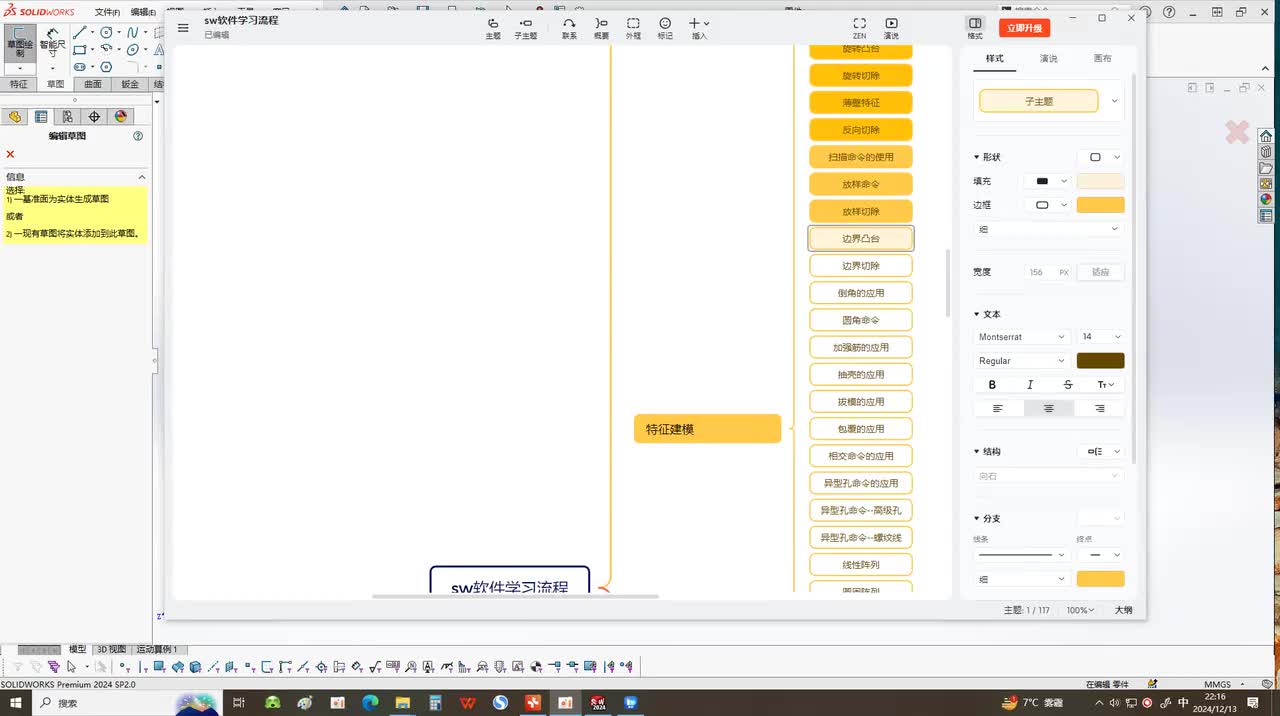Open the border thickness 细 dropdown under 边框
1280x716 pixels.
tap(1048, 229)
